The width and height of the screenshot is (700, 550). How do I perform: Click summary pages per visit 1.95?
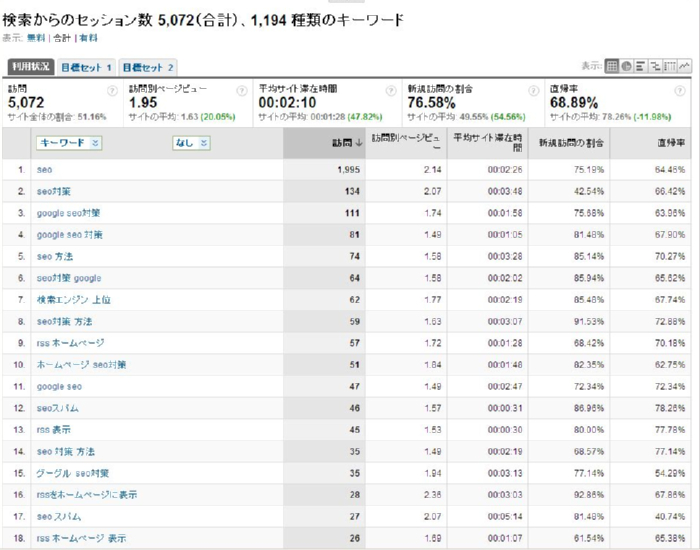pos(143,103)
